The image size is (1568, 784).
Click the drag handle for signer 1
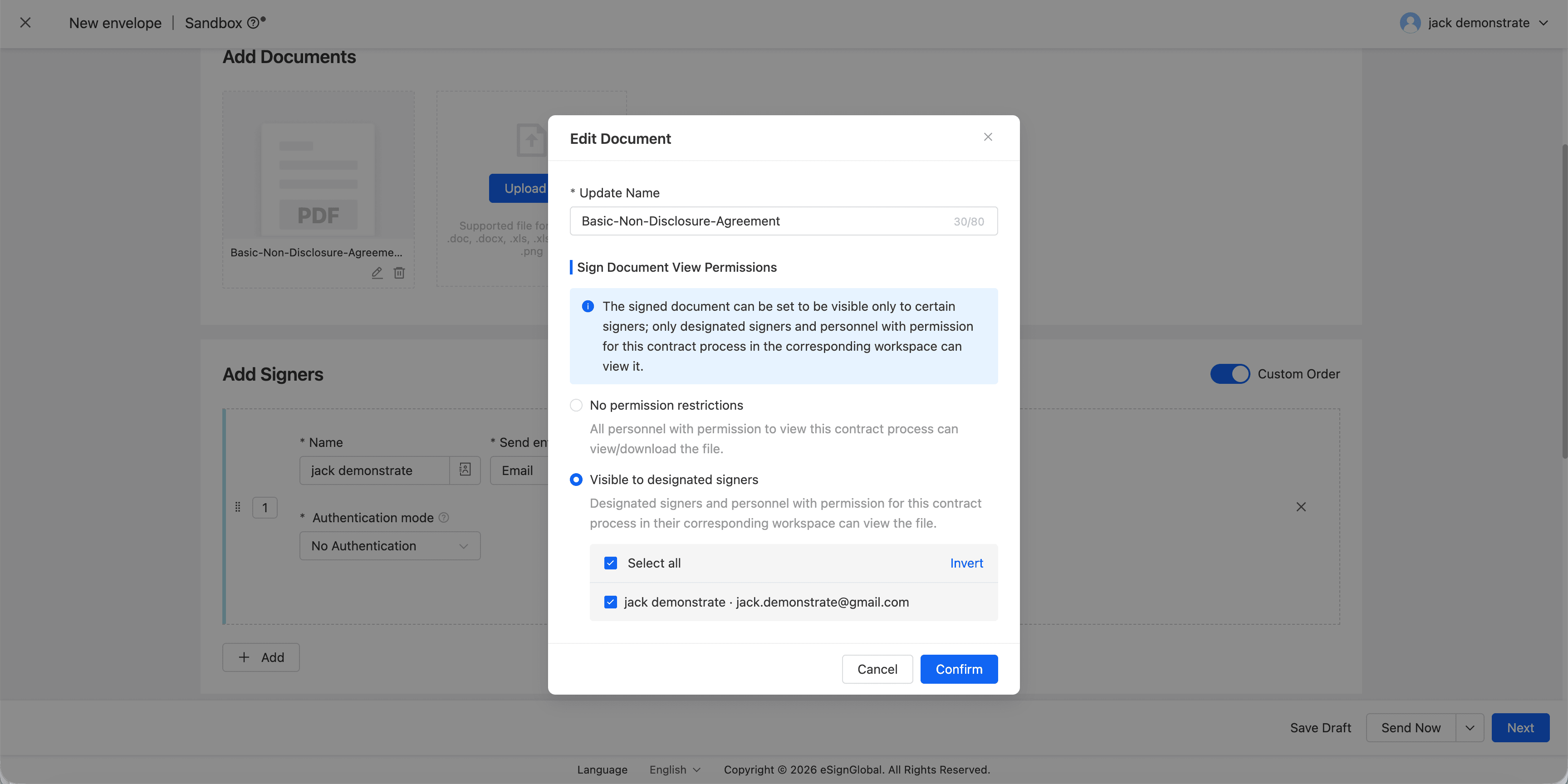pyautogui.click(x=238, y=507)
